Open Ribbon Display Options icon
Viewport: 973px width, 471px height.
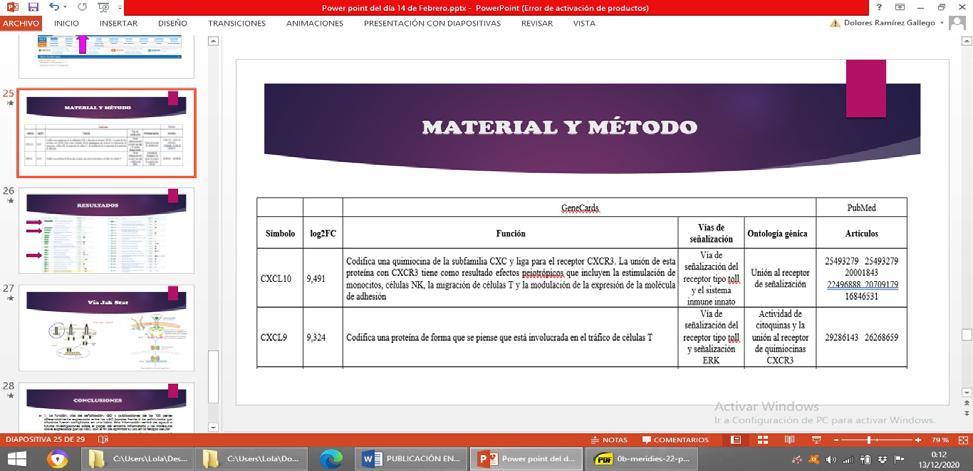(900, 7)
